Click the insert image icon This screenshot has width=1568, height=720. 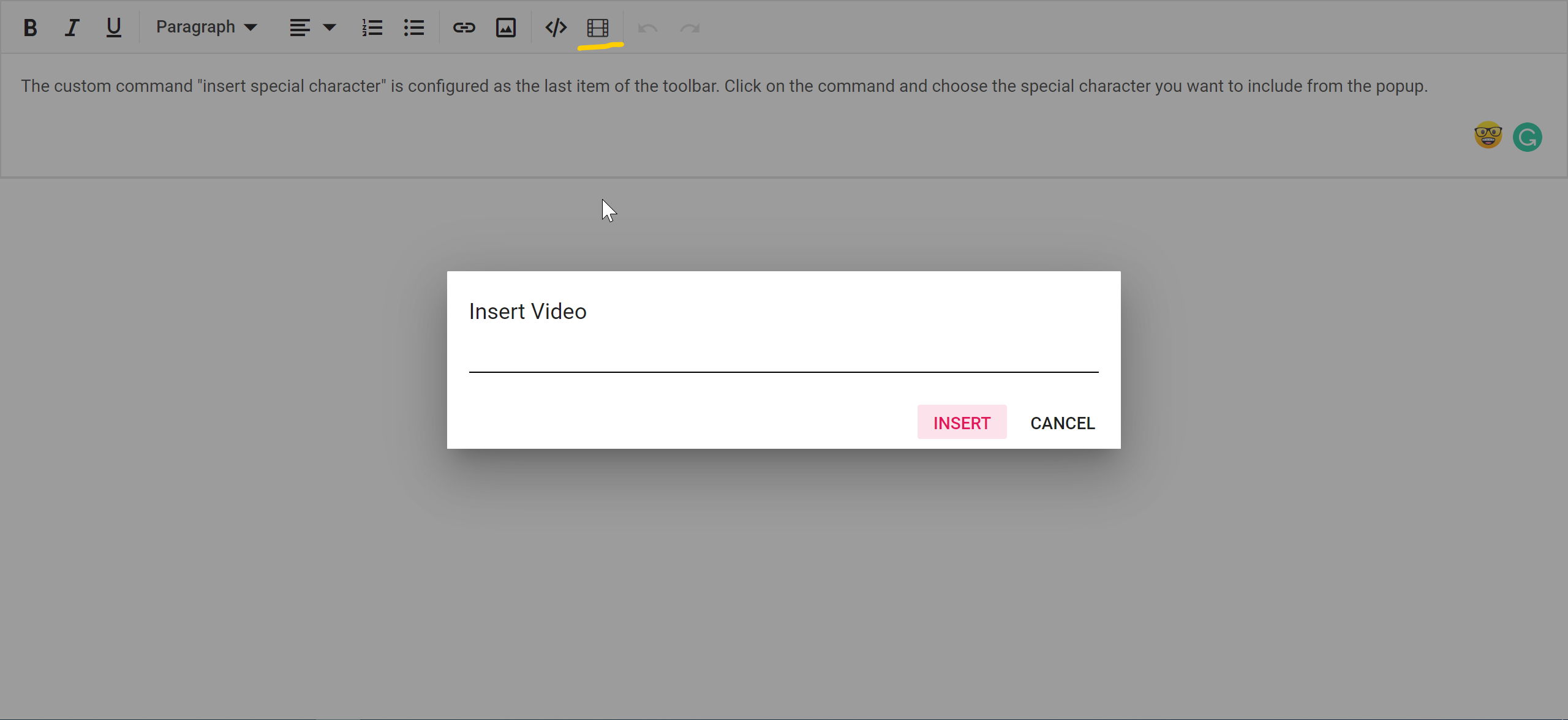[x=506, y=28]
